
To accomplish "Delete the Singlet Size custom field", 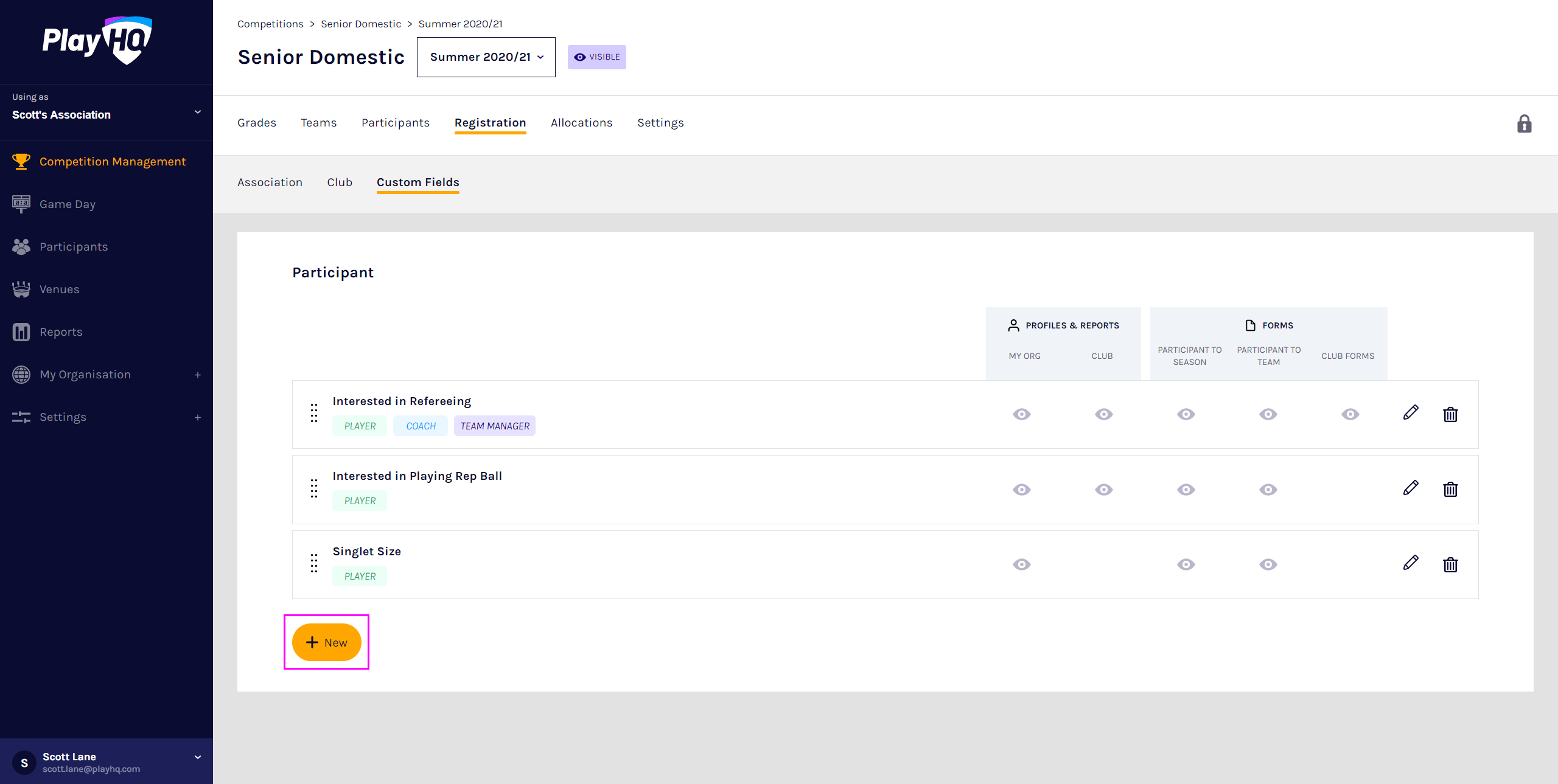I will point(1450,564).
